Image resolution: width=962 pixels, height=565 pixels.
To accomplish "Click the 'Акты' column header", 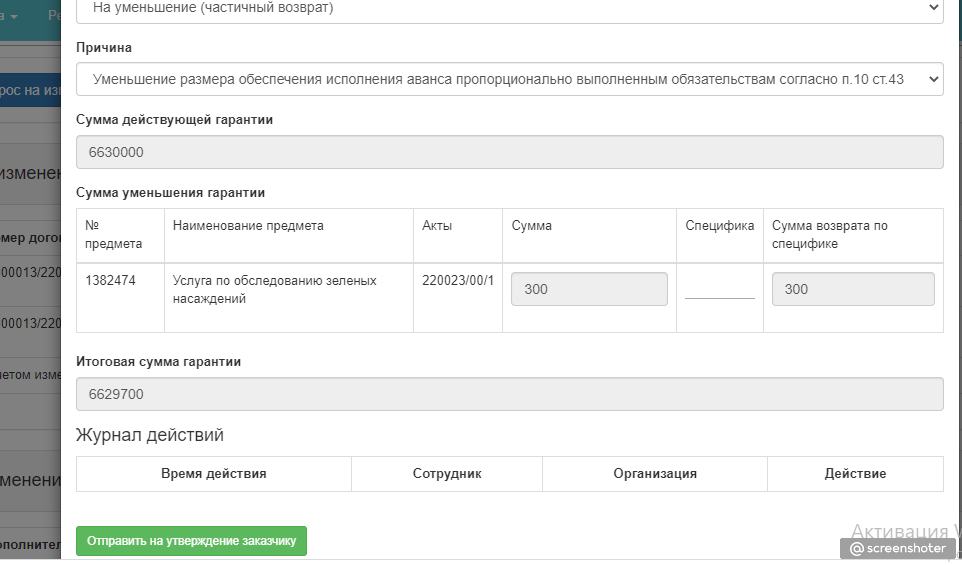I will tap(437, 226).
